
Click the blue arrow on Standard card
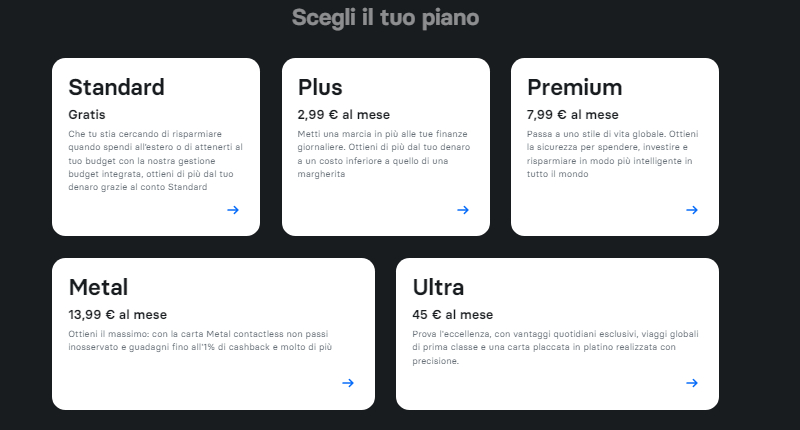[233, 210]
